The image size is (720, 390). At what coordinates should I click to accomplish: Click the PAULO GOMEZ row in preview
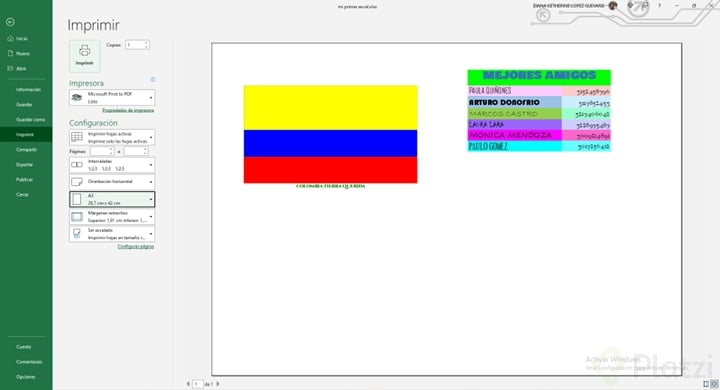pyautogui.click(x=539, y=147)
